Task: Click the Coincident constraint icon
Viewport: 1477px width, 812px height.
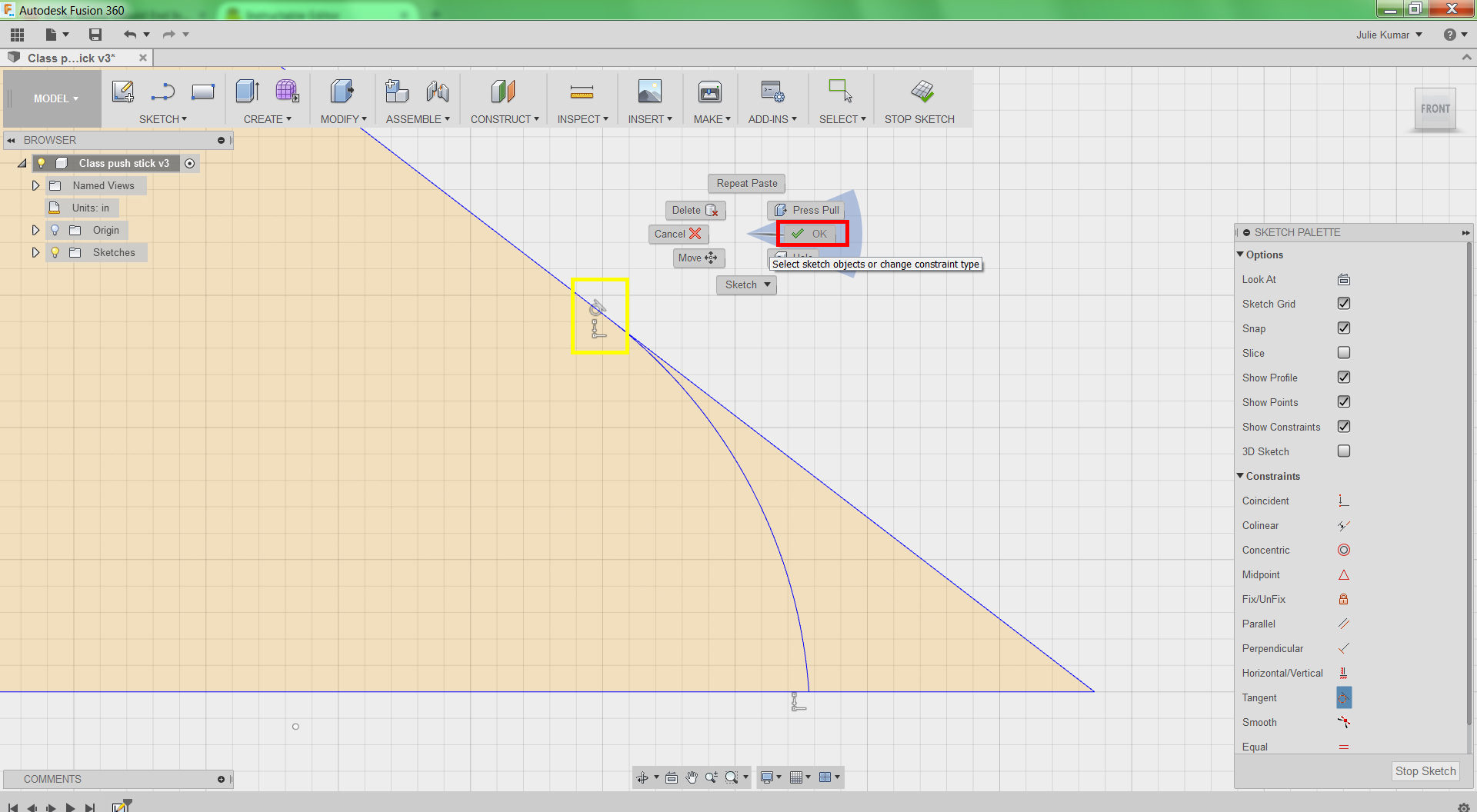Action: (1343, 501)
